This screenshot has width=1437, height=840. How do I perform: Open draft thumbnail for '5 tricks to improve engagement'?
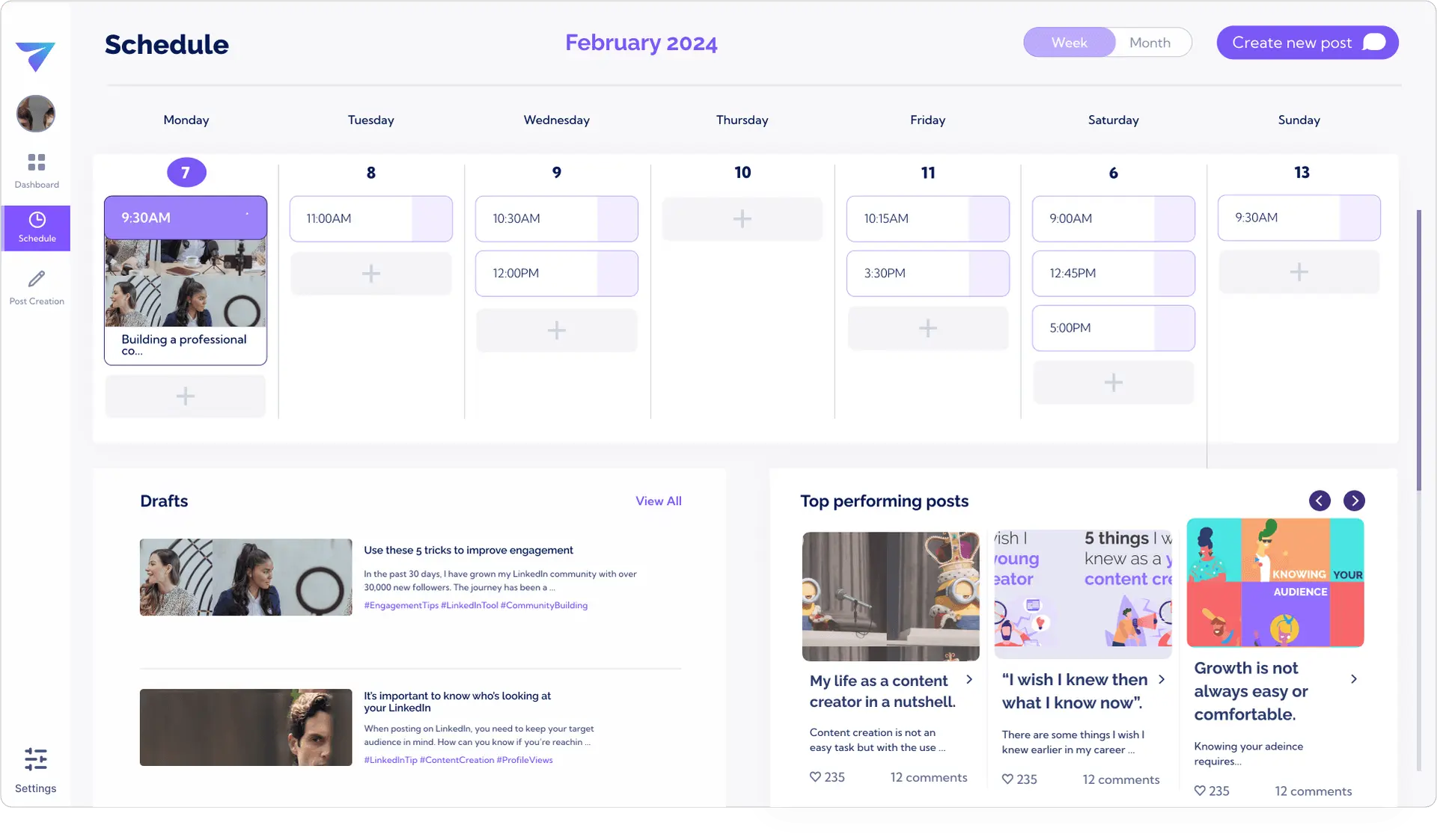(x=245, y=577)
